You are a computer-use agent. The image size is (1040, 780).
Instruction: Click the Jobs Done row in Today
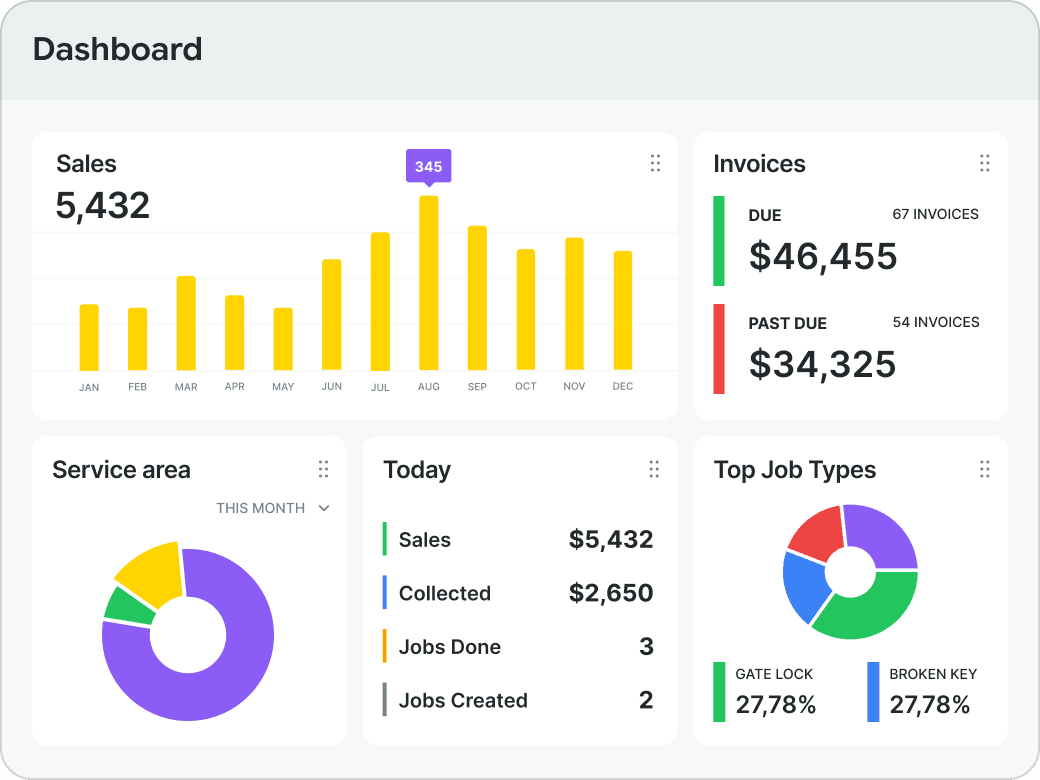(519, 647)
